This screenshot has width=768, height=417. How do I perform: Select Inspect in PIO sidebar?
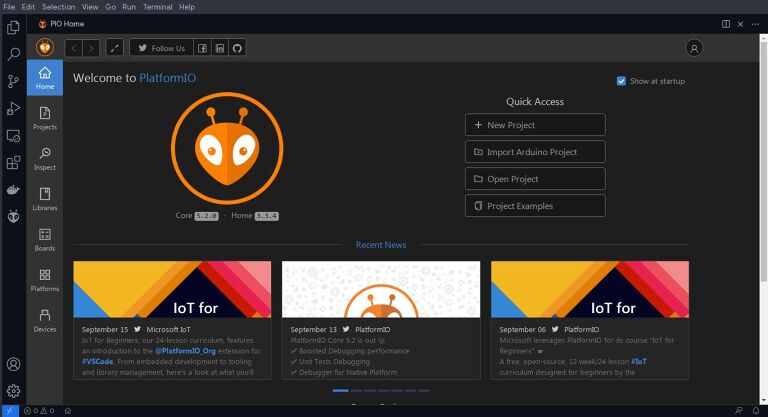[45, 159]
